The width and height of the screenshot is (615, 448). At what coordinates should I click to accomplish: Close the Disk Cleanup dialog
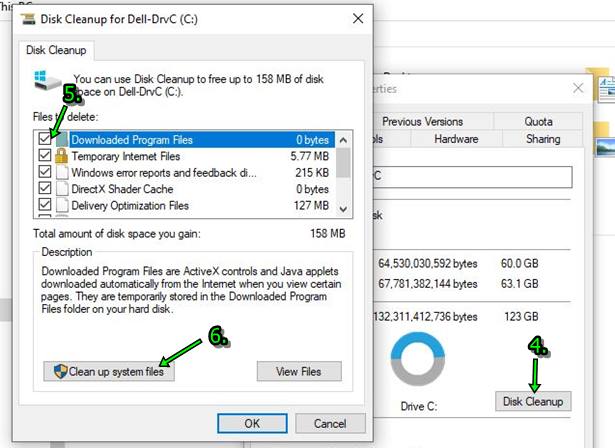point(358,18)
